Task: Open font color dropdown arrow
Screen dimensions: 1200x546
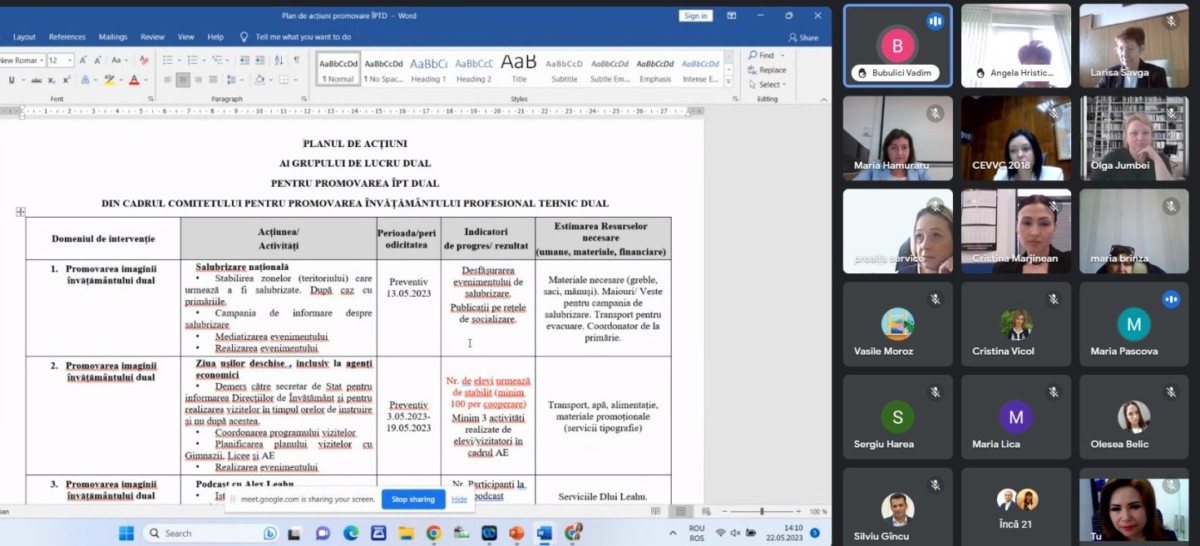Action: [146, 80]
